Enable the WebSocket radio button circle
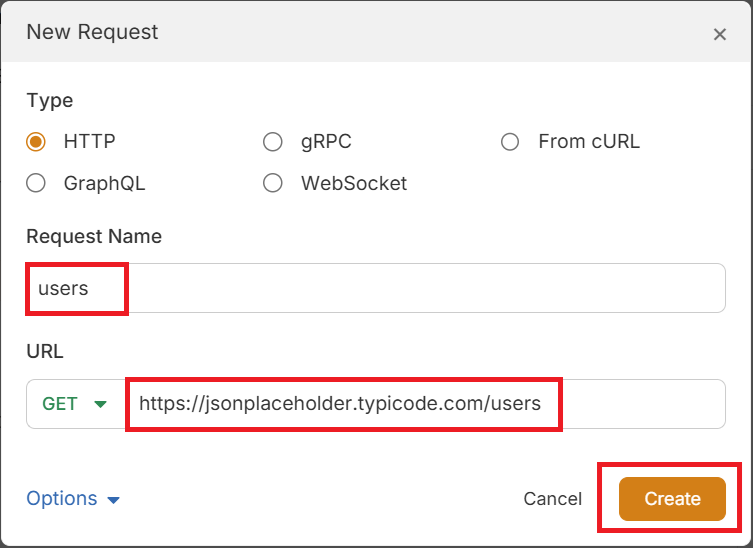Screen dimensions: 753x548 (x=273, y=183)
